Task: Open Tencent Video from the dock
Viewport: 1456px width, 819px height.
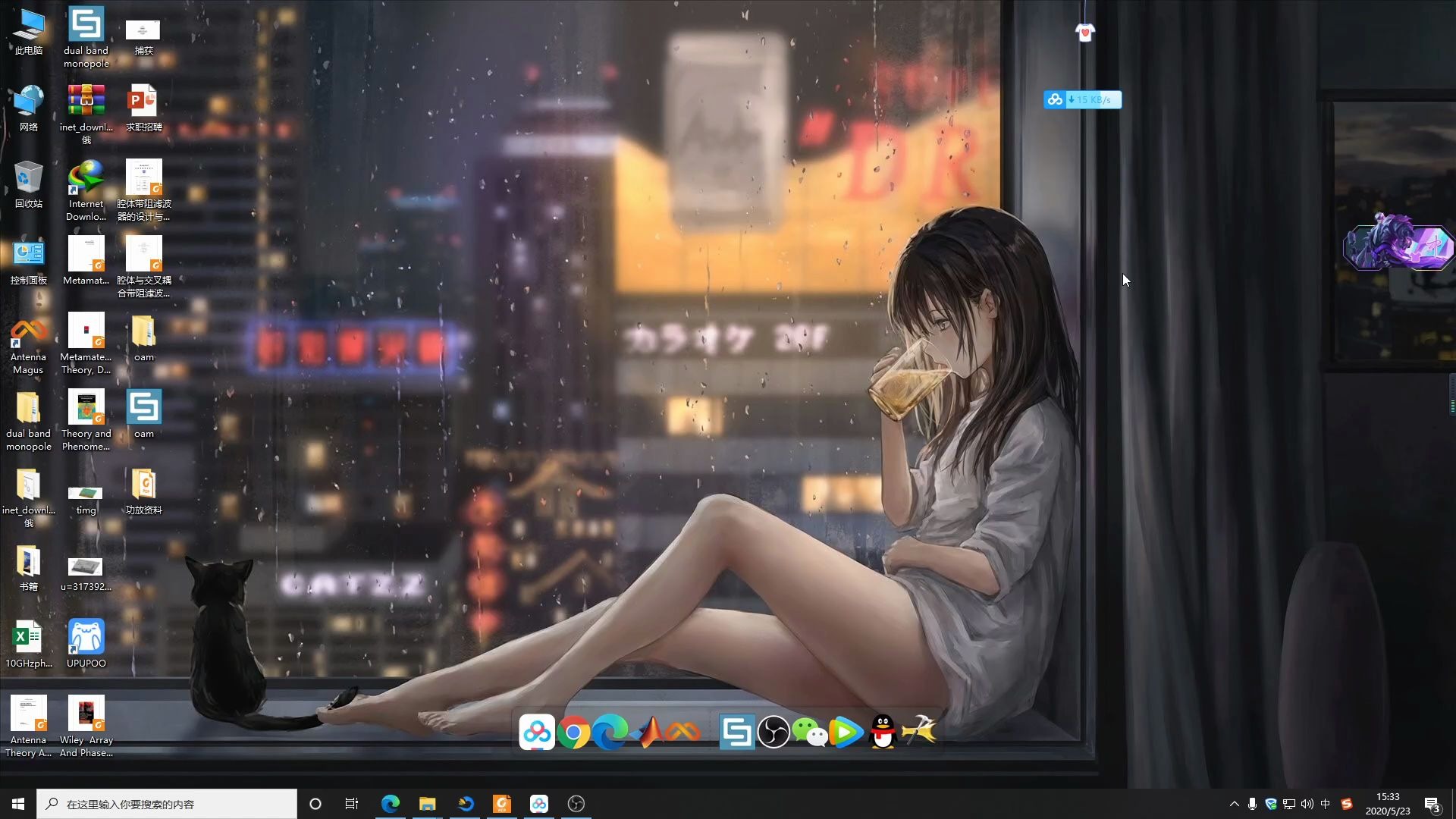Action: pos(846,733)
